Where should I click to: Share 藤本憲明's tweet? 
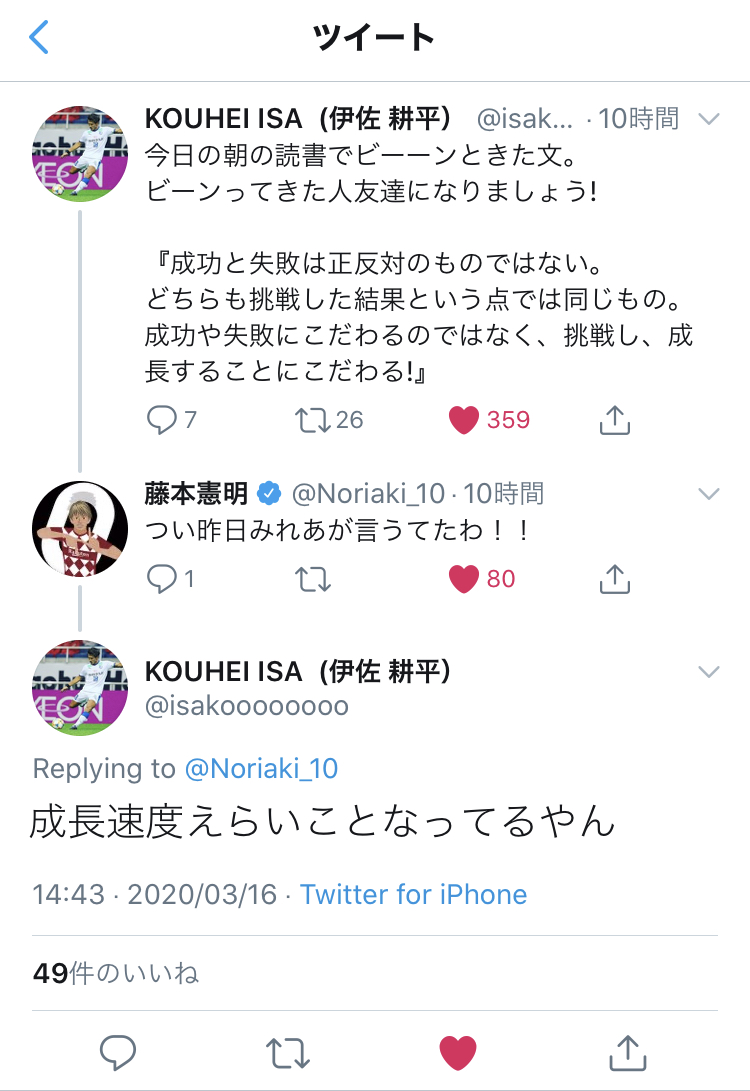pos(614,578)
